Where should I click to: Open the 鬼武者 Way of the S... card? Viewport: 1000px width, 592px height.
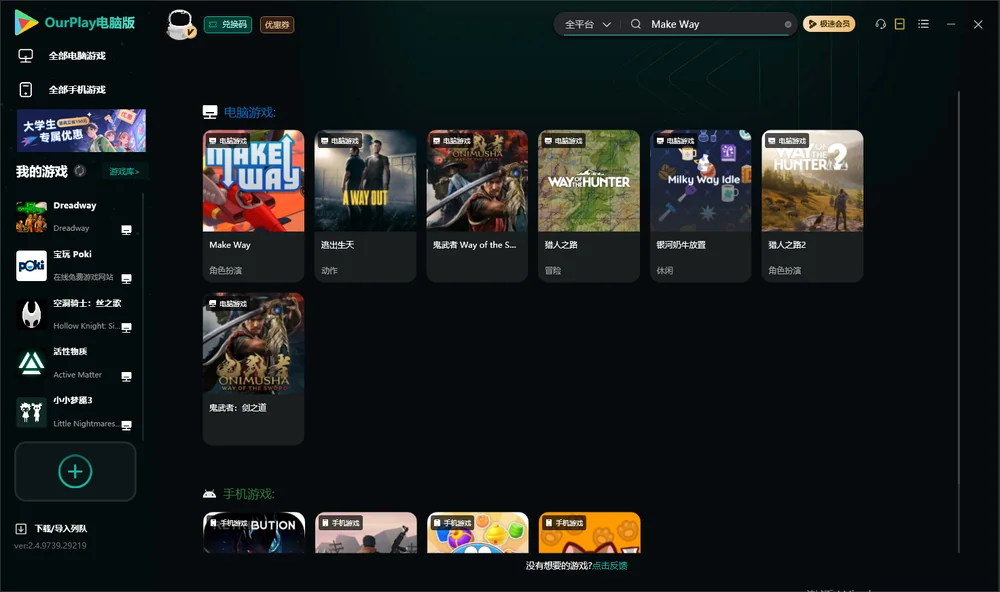pyautogui.click(x=477, y=205)
